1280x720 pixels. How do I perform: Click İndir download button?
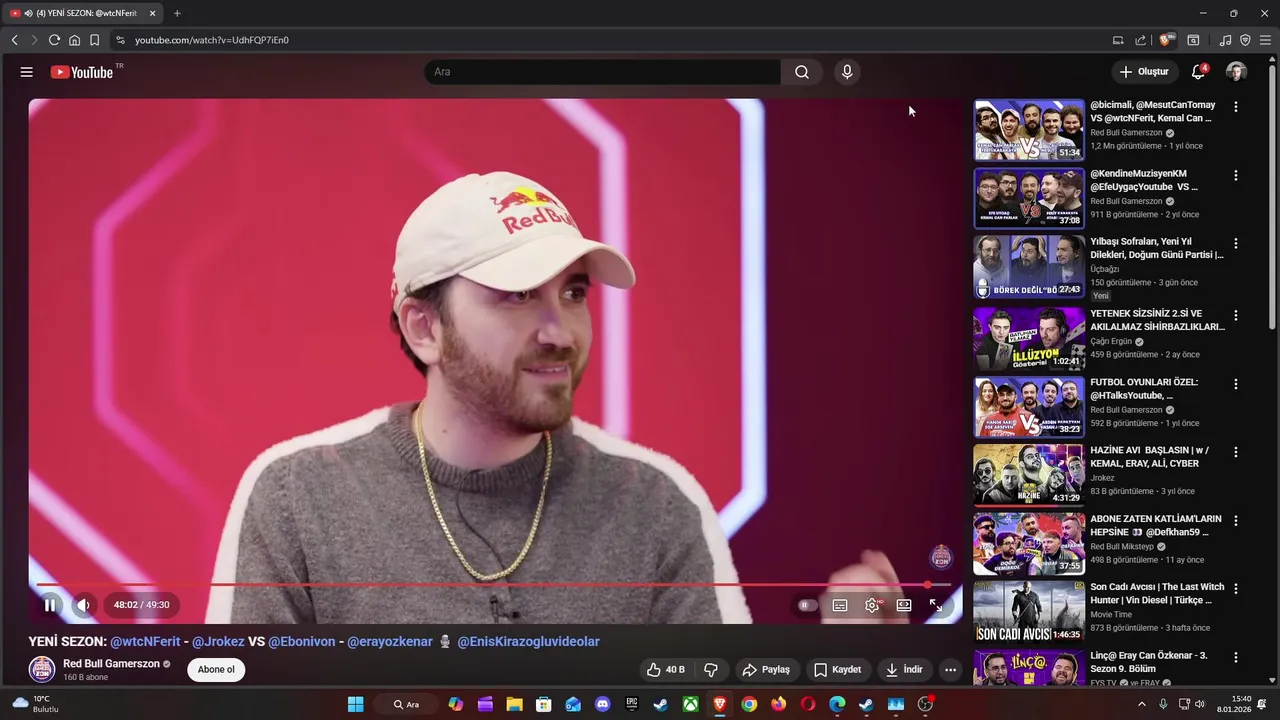click(x=904, y=669)
